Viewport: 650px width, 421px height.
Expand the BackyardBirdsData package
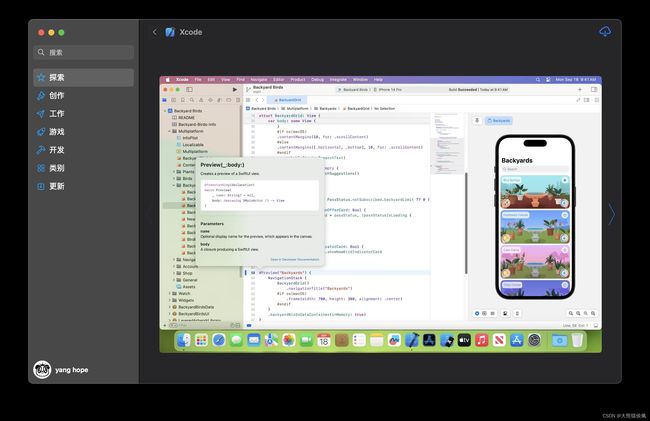point(170,307)
